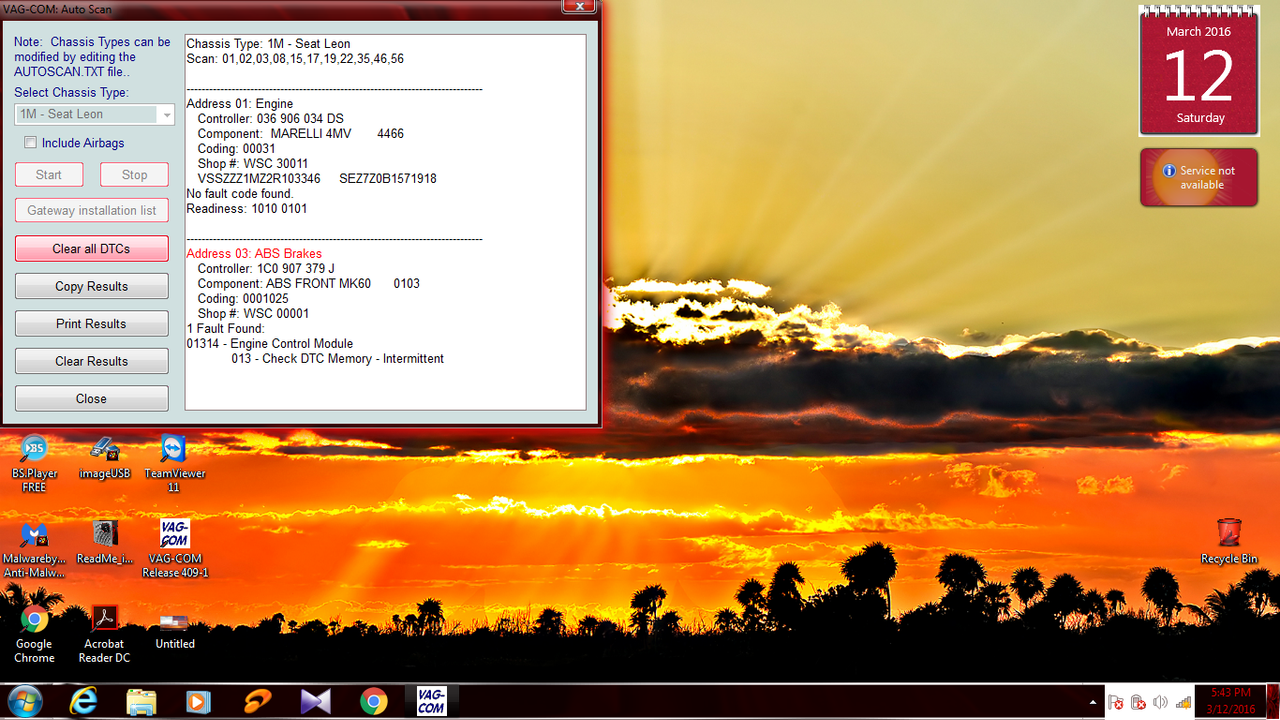Click the Readiness: 1010 0101 line
The image size is (1280, 720).
coord(247,209)
